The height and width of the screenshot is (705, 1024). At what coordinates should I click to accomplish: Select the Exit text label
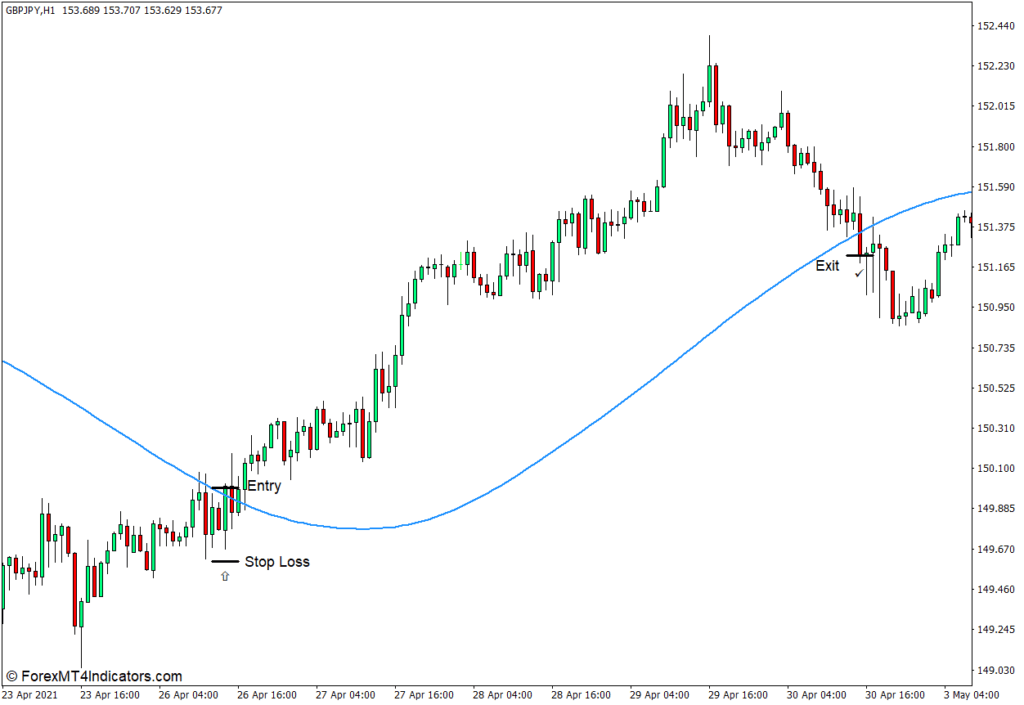click(x=827, y=266)
